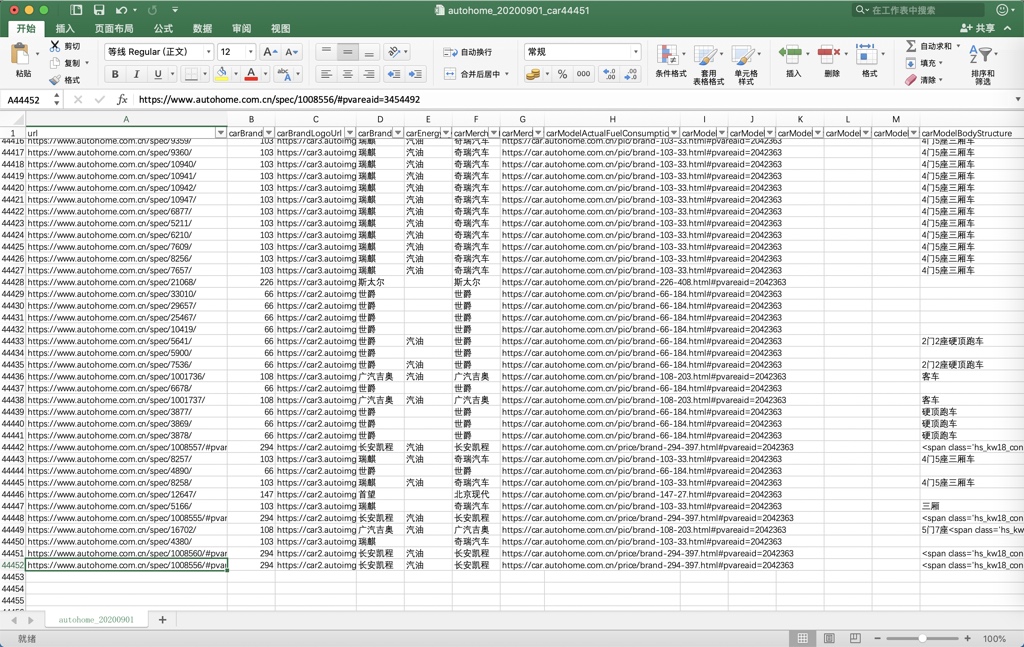This screenshot has height=647, width=1024.
Task: Click the Cut scissors icon
Action: (55, 46)
